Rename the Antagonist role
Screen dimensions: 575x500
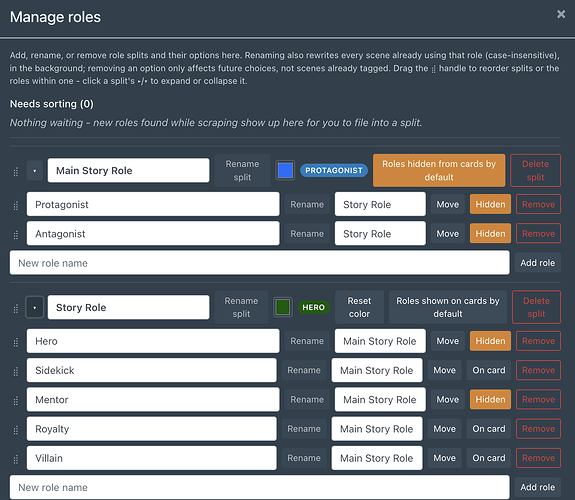coord(307,234)
